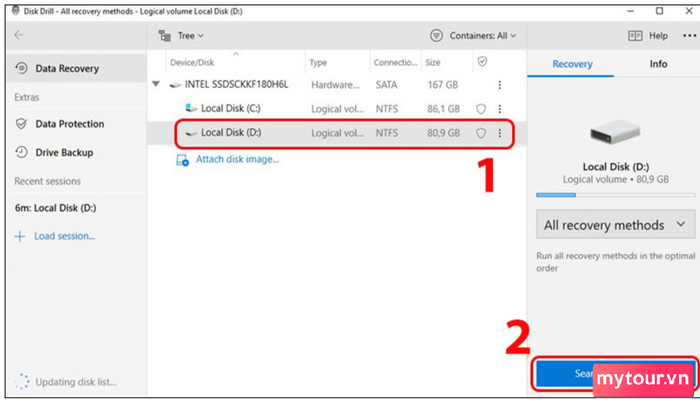Screen dimensions: 700x405
Task: Sort by Size column header
Action: (x=433, y=63)
